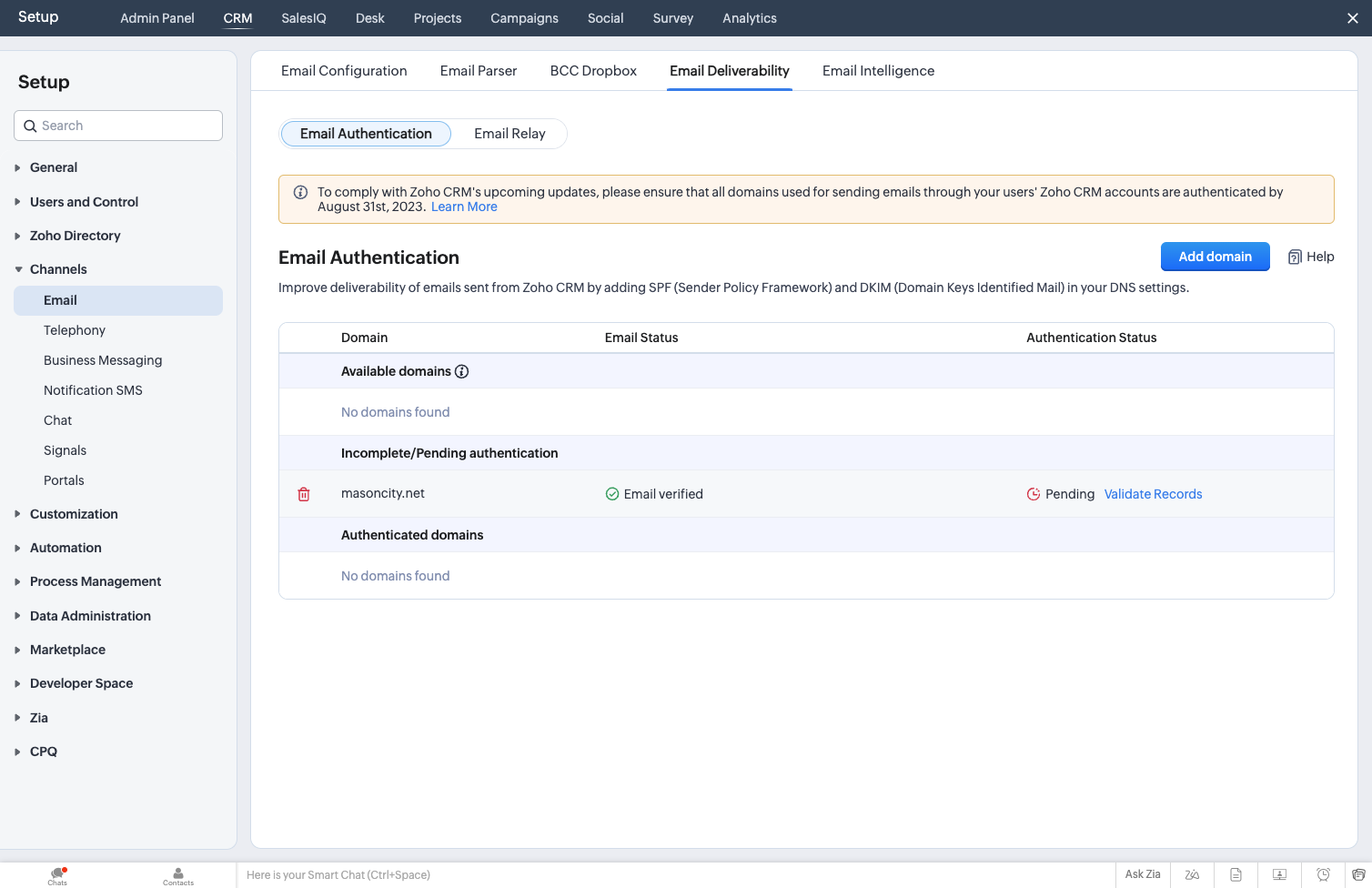Open the Contacts icon in bottom bar
This screenshot has width=1372, height=888.
click(178, 875)
